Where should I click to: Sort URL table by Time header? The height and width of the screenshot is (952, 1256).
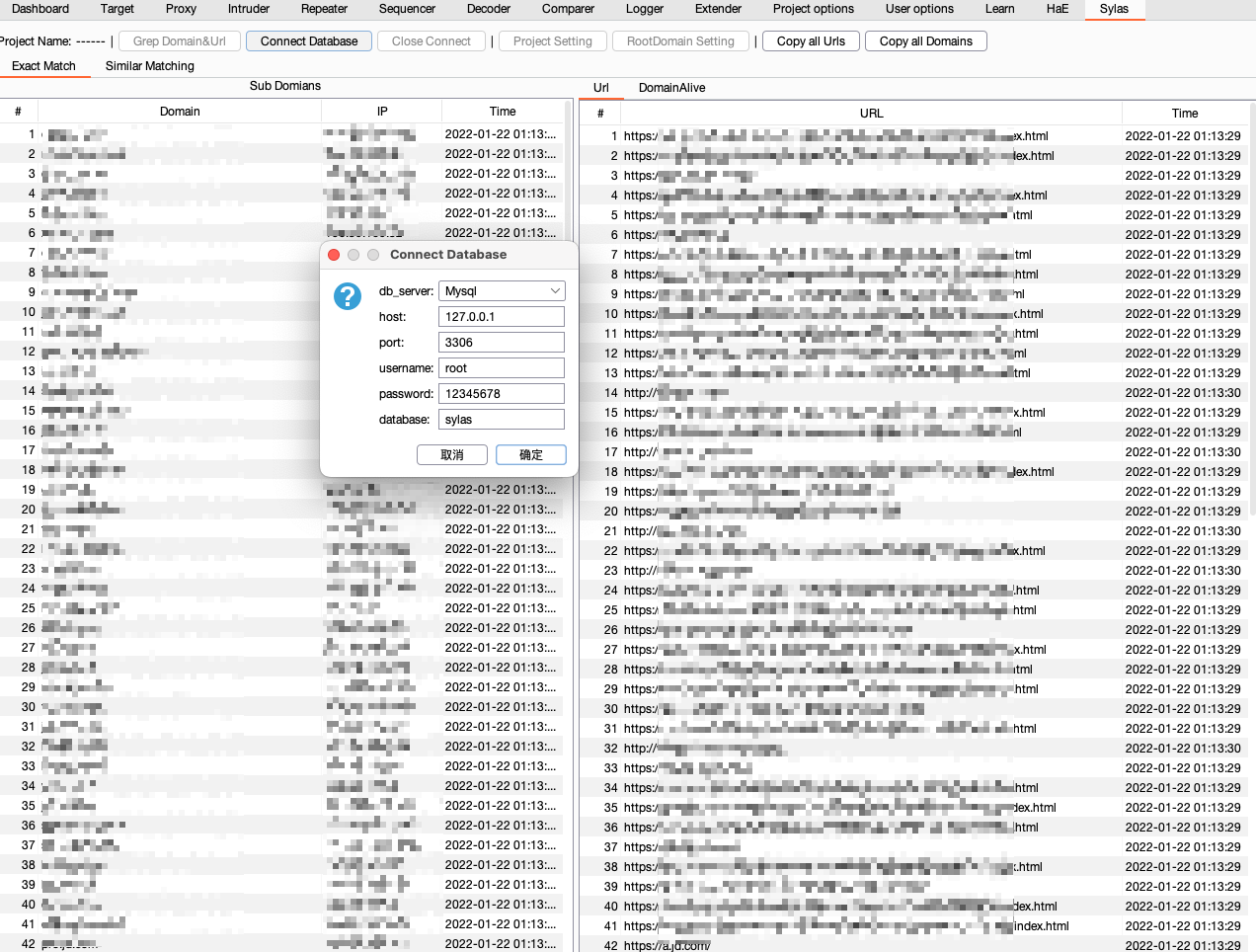tap(1185, 114)
